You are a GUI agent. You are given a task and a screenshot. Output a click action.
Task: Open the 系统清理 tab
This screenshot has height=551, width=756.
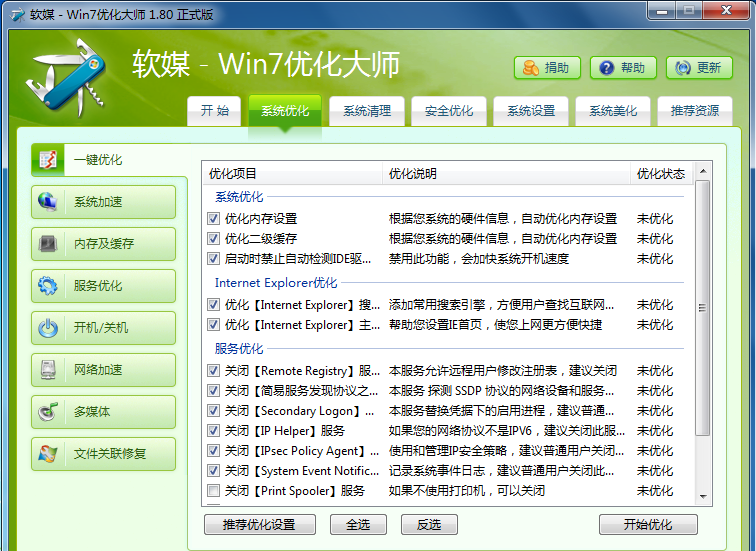[367, 111]
